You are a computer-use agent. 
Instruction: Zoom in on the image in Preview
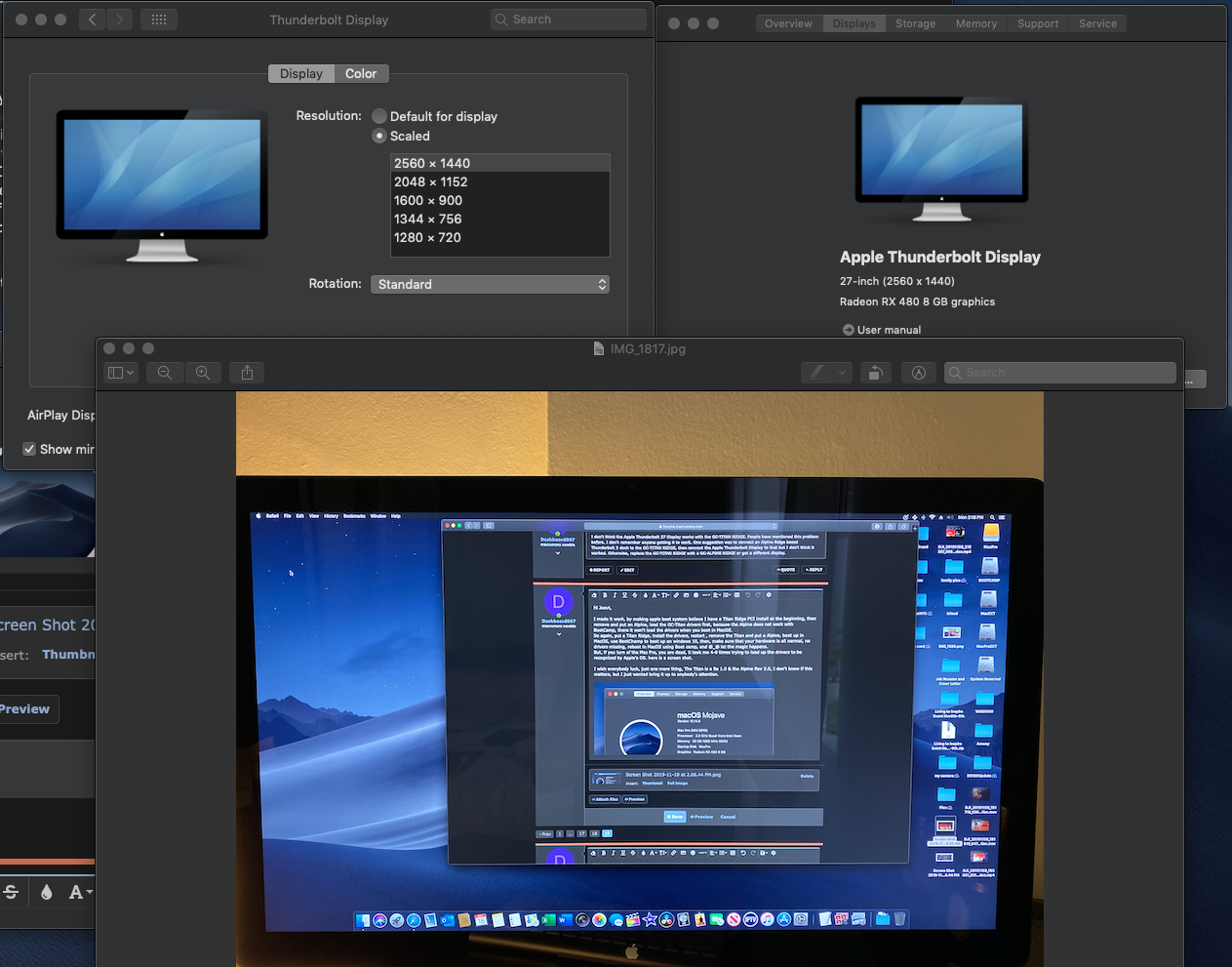click(x=203, y=373)
